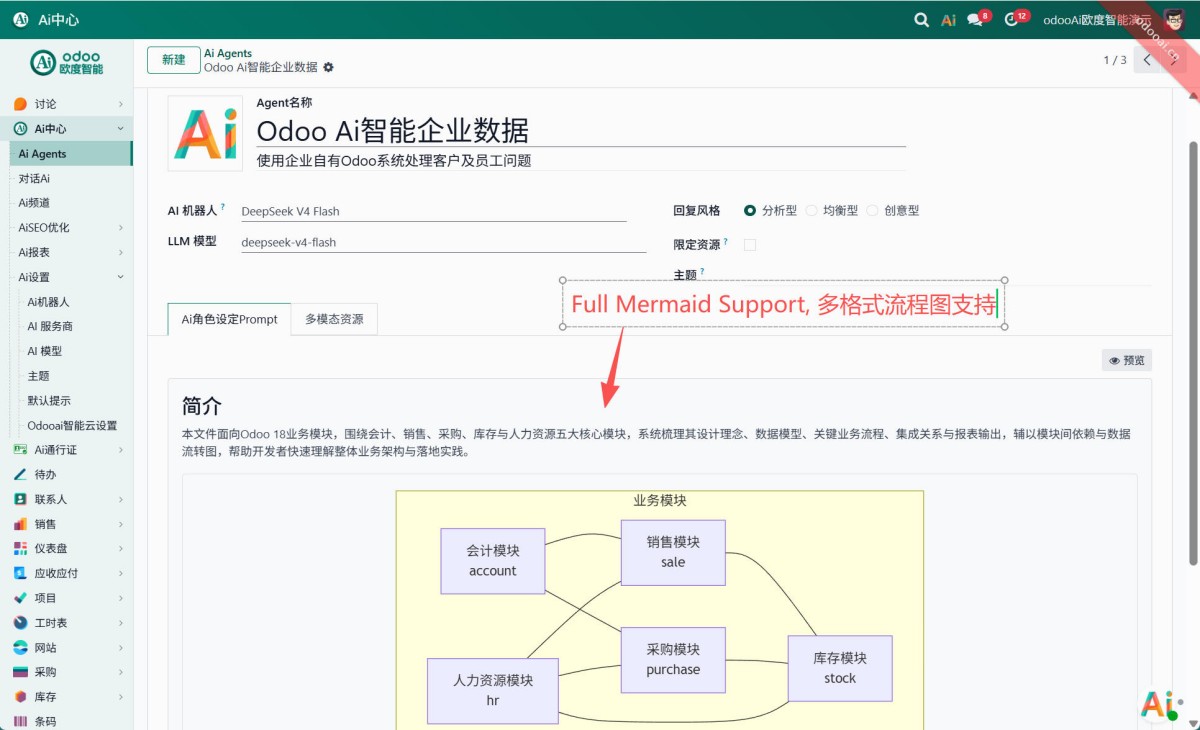Switch to the Ai角色设定Prompt tab
The image size is (1200, 730).
click(229, 319)
